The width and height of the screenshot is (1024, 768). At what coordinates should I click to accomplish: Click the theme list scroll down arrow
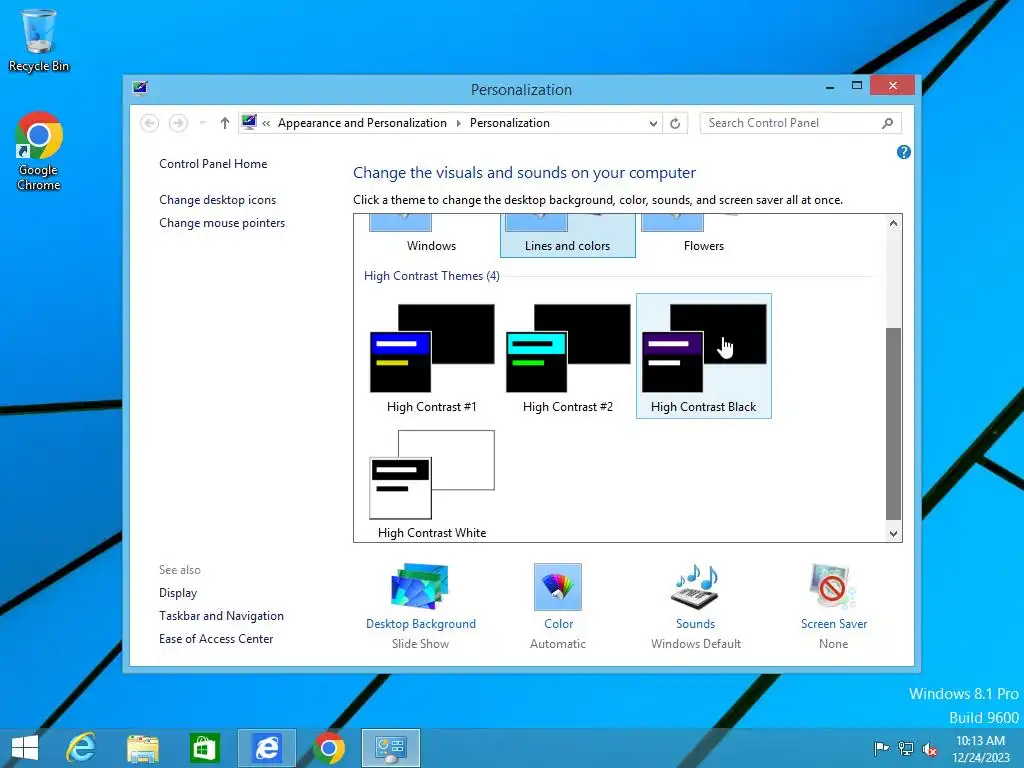click(x=893, y=534)
